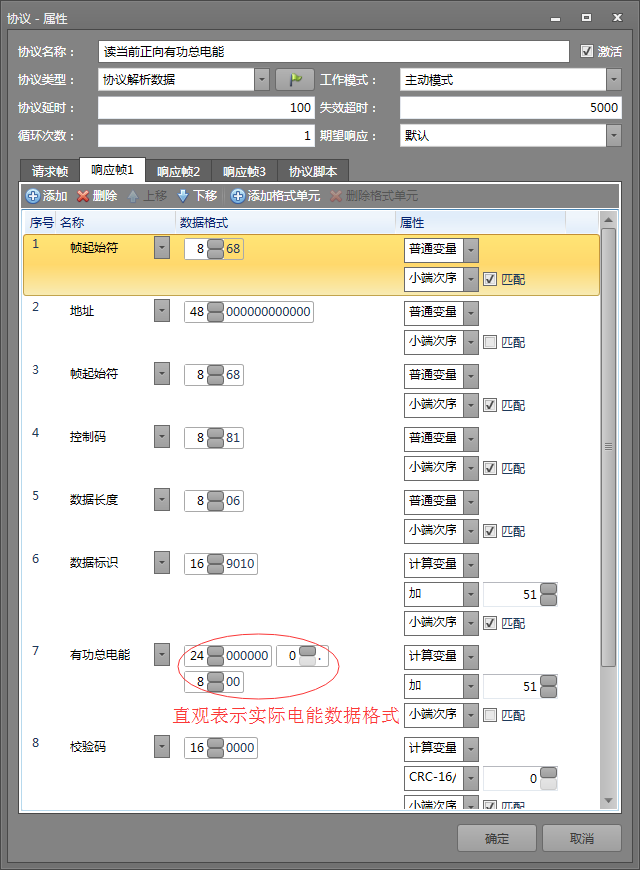Open name dropdown for 有功总电能 row
640x870 pixels.
click(x=162, y=655)
